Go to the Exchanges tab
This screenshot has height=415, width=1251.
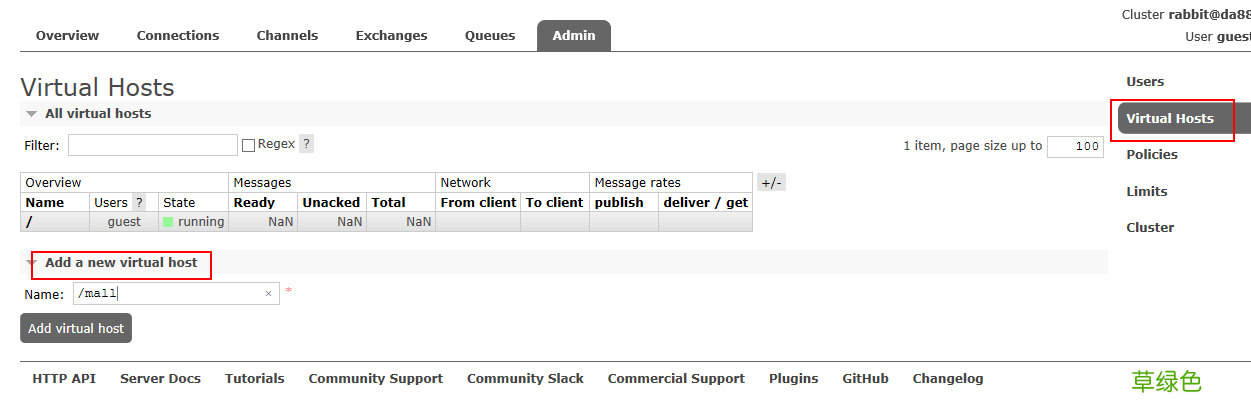tap(391, 36)
